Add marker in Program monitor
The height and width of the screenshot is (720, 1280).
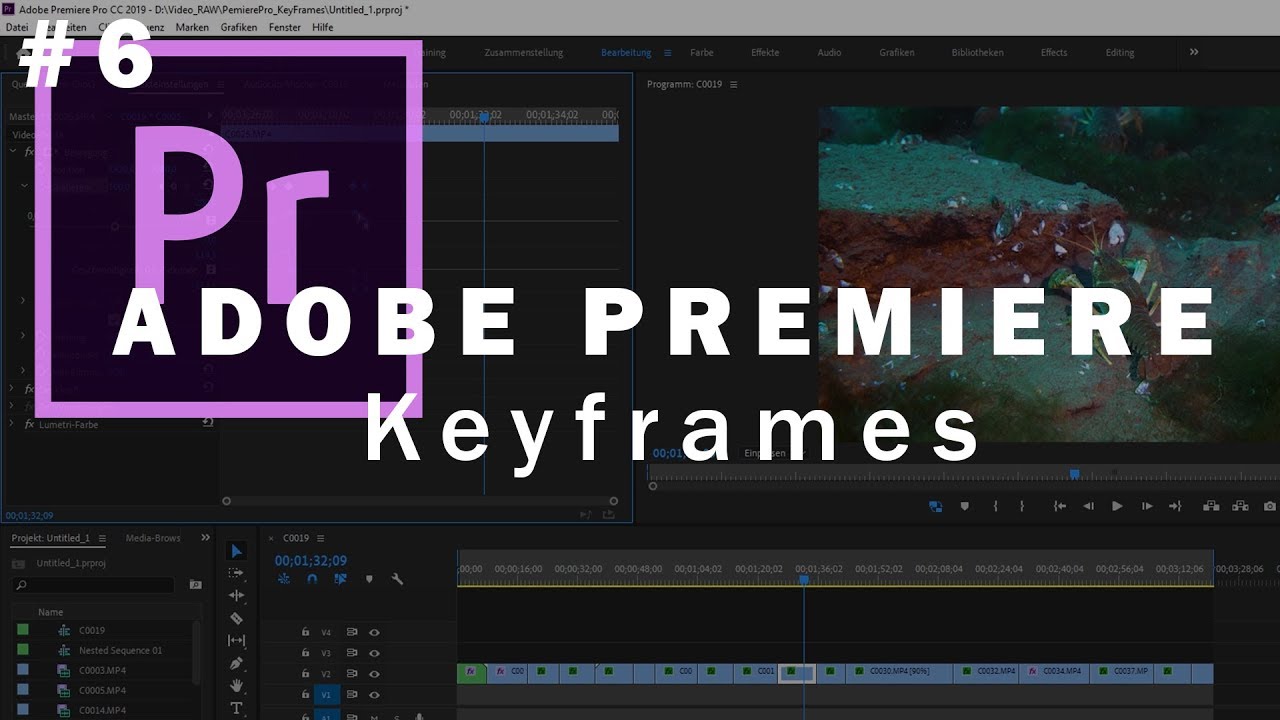(x=964, y=506)
